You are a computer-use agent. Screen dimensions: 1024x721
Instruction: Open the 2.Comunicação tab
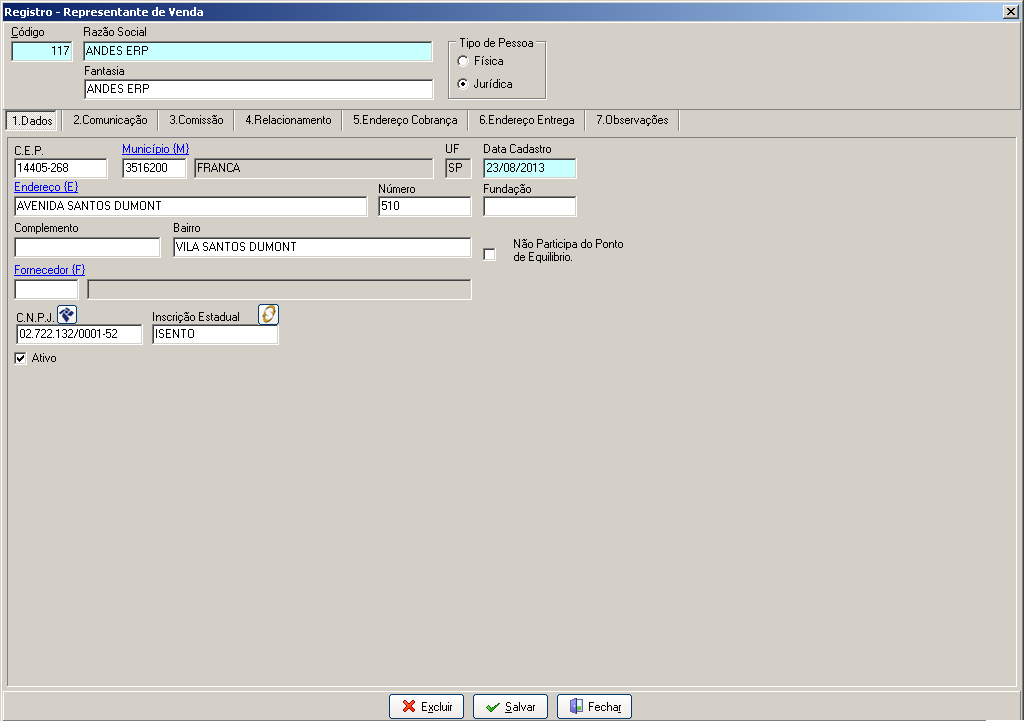pyautogui.click(x=110, y=120)
